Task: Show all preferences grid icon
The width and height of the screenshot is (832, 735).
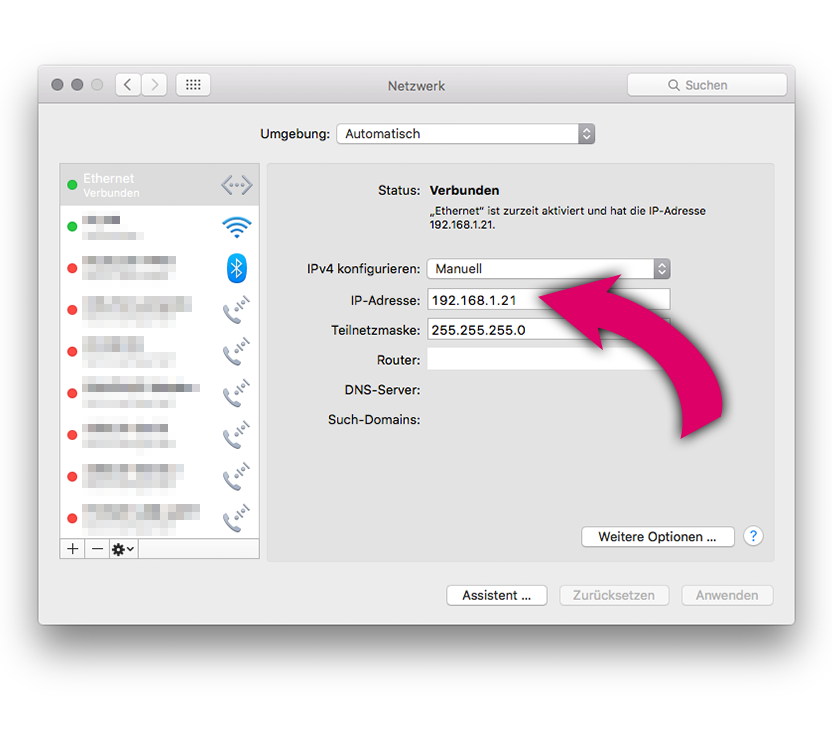Action: pos(193,85)
